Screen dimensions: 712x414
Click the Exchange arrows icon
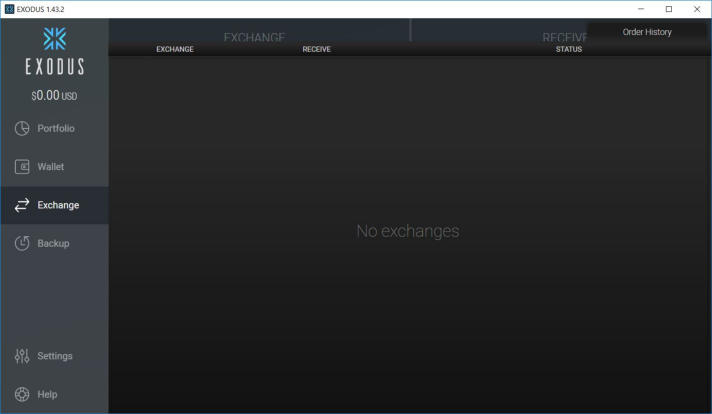tap(22, 205)
